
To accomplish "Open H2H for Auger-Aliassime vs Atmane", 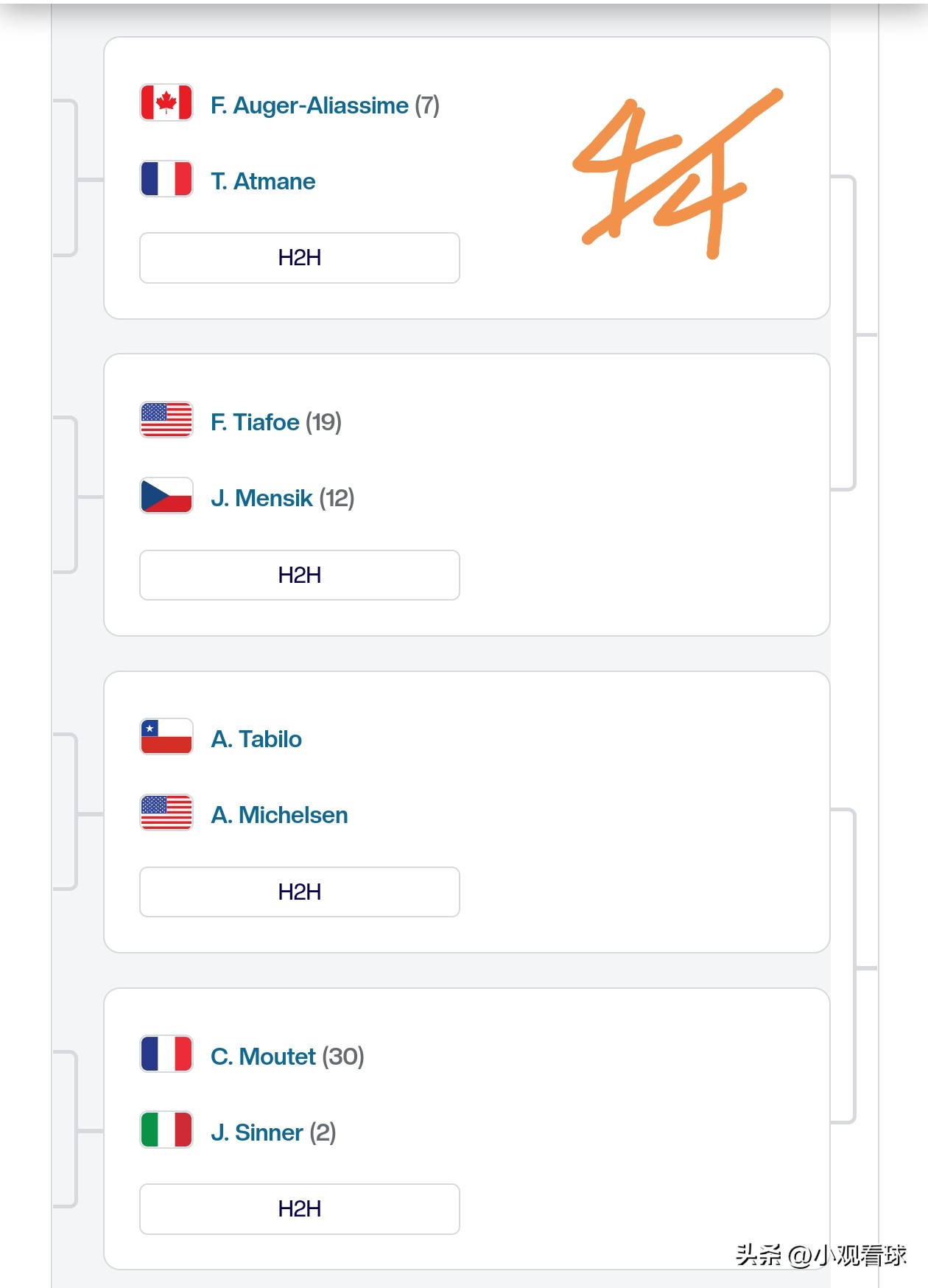I will pyautogui.click(x=300, y=258).
